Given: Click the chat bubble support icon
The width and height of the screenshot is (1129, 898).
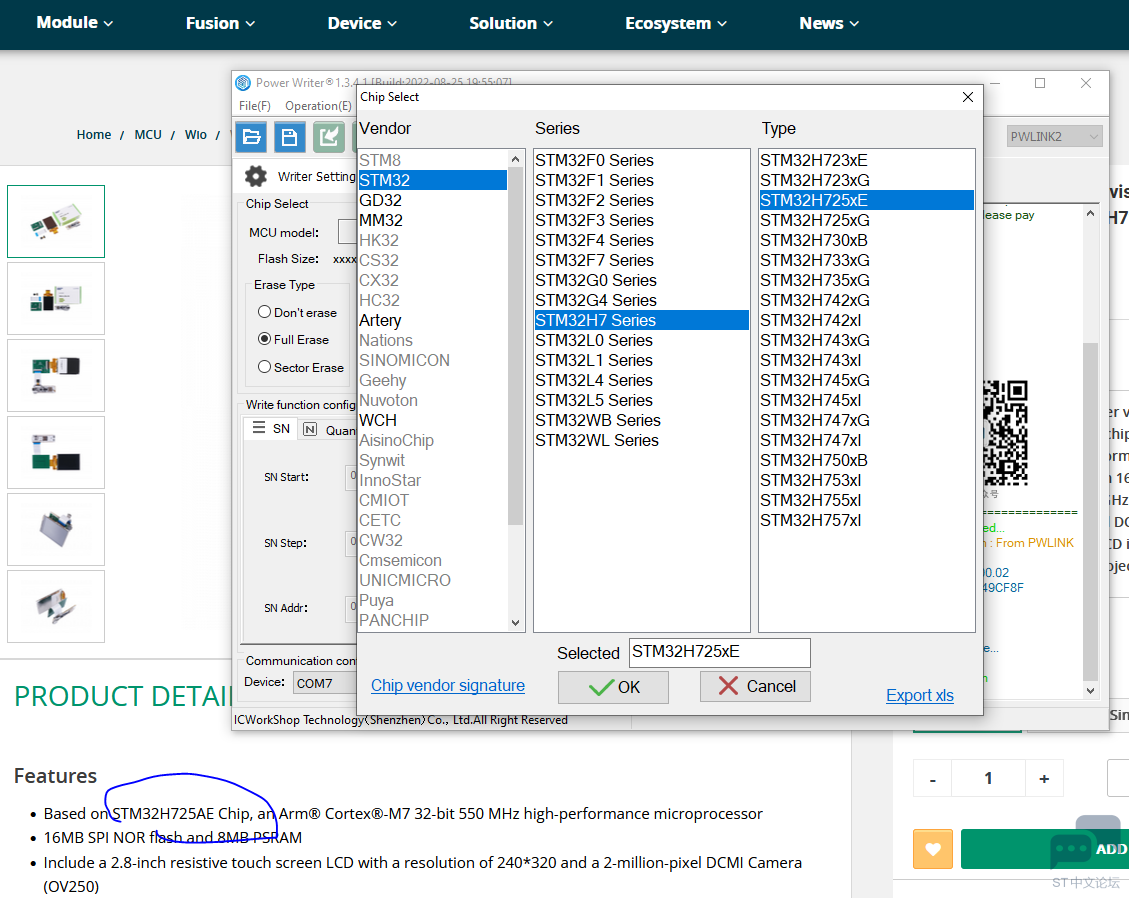Looking at the screenshot, I should [1072, 850].
